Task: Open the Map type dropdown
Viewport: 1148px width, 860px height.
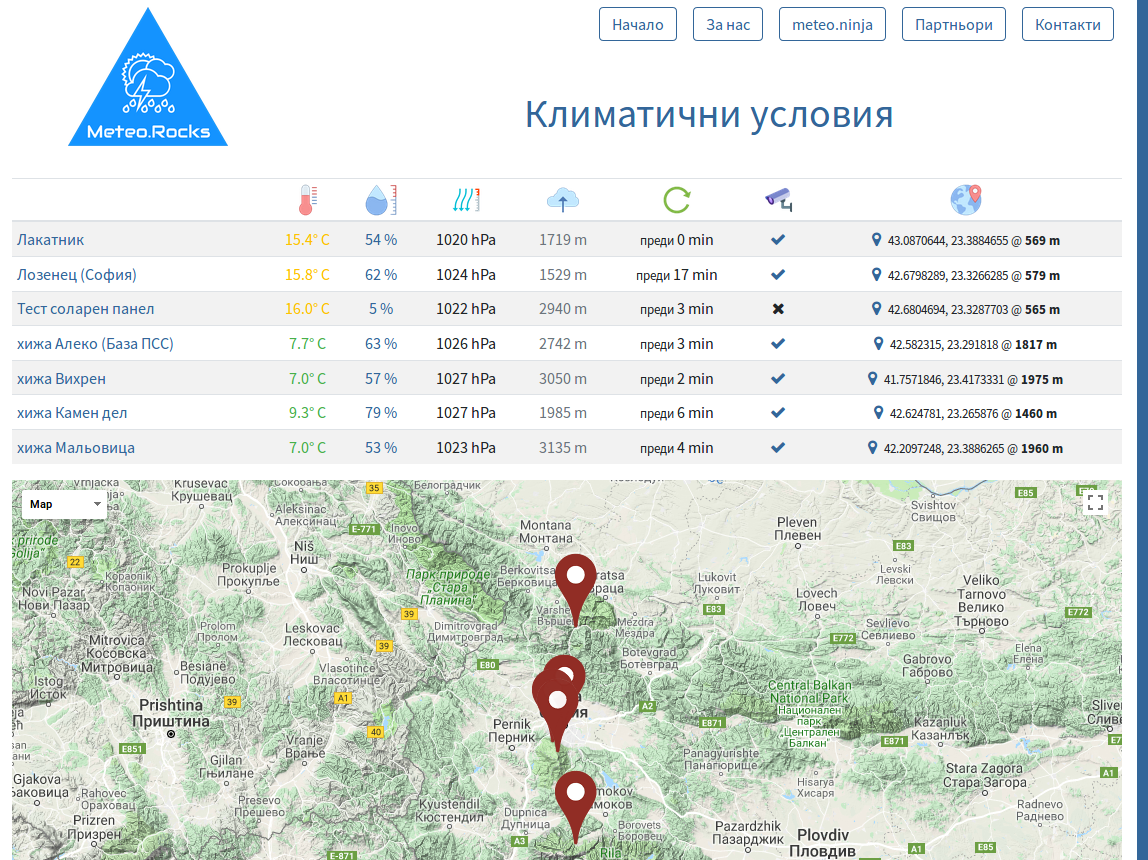Action: point(66,504)
